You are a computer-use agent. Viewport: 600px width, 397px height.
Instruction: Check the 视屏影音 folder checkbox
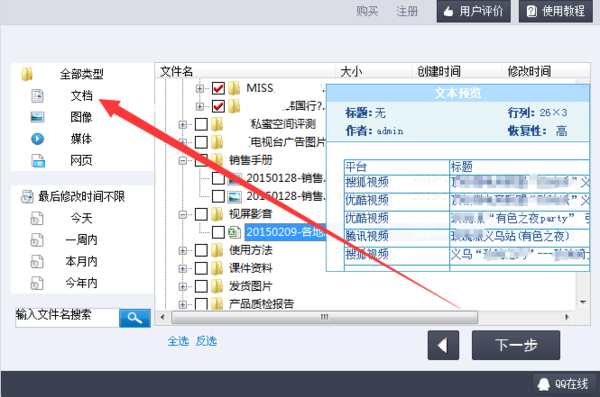coord(201,214)
